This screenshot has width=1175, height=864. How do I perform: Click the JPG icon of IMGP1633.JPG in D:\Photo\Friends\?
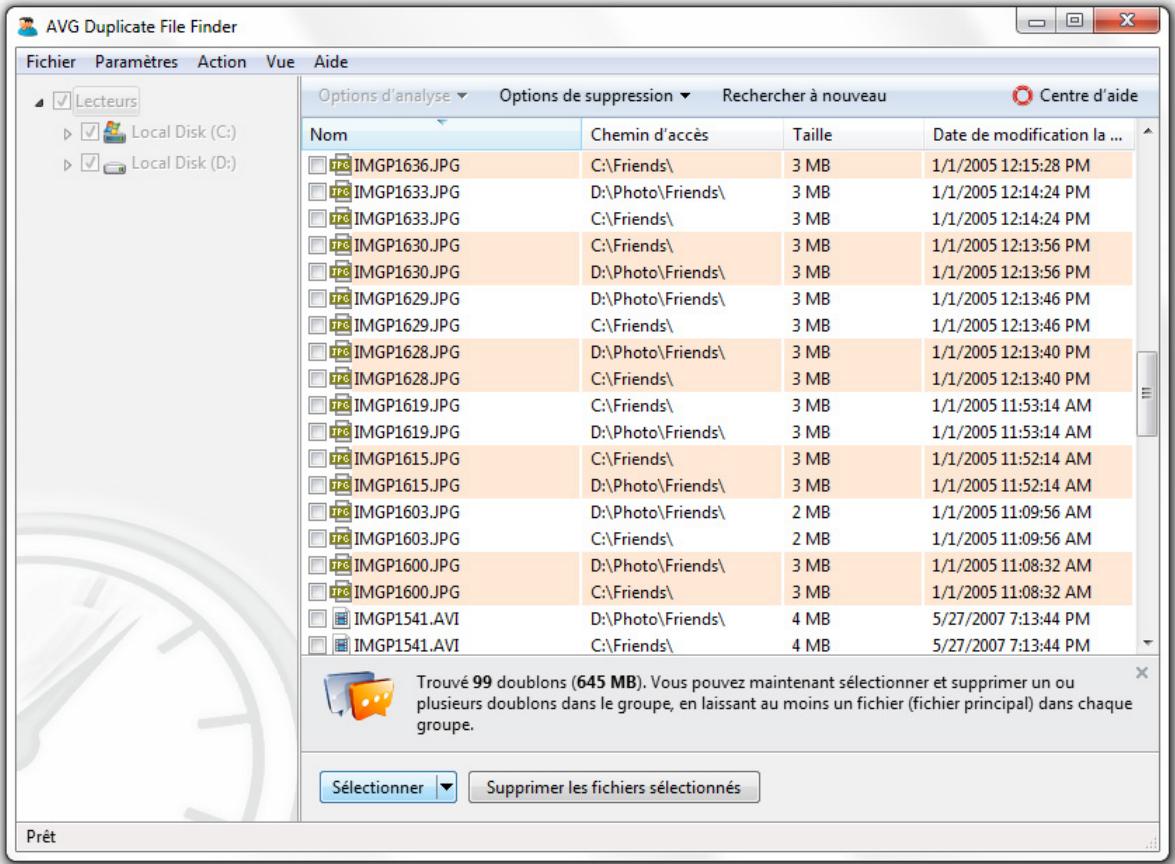[x=340, y=192]
